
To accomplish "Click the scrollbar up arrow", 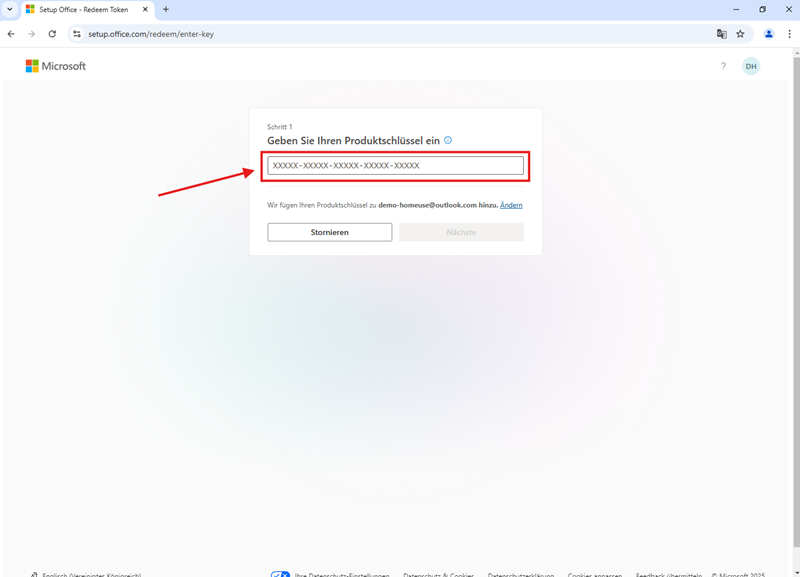I will tap(796, 53).
